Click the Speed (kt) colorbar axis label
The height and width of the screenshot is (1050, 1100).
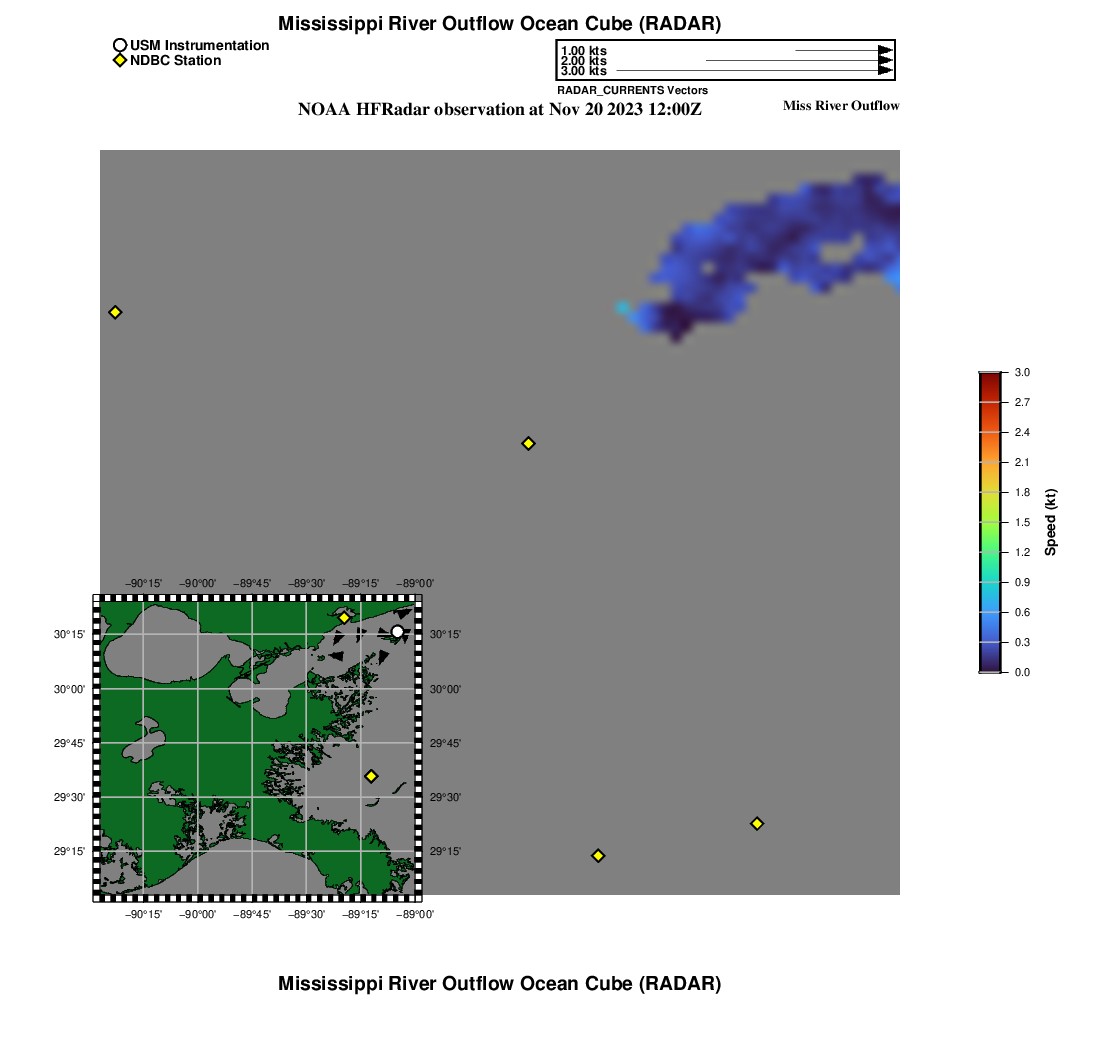pos(1050,522)
